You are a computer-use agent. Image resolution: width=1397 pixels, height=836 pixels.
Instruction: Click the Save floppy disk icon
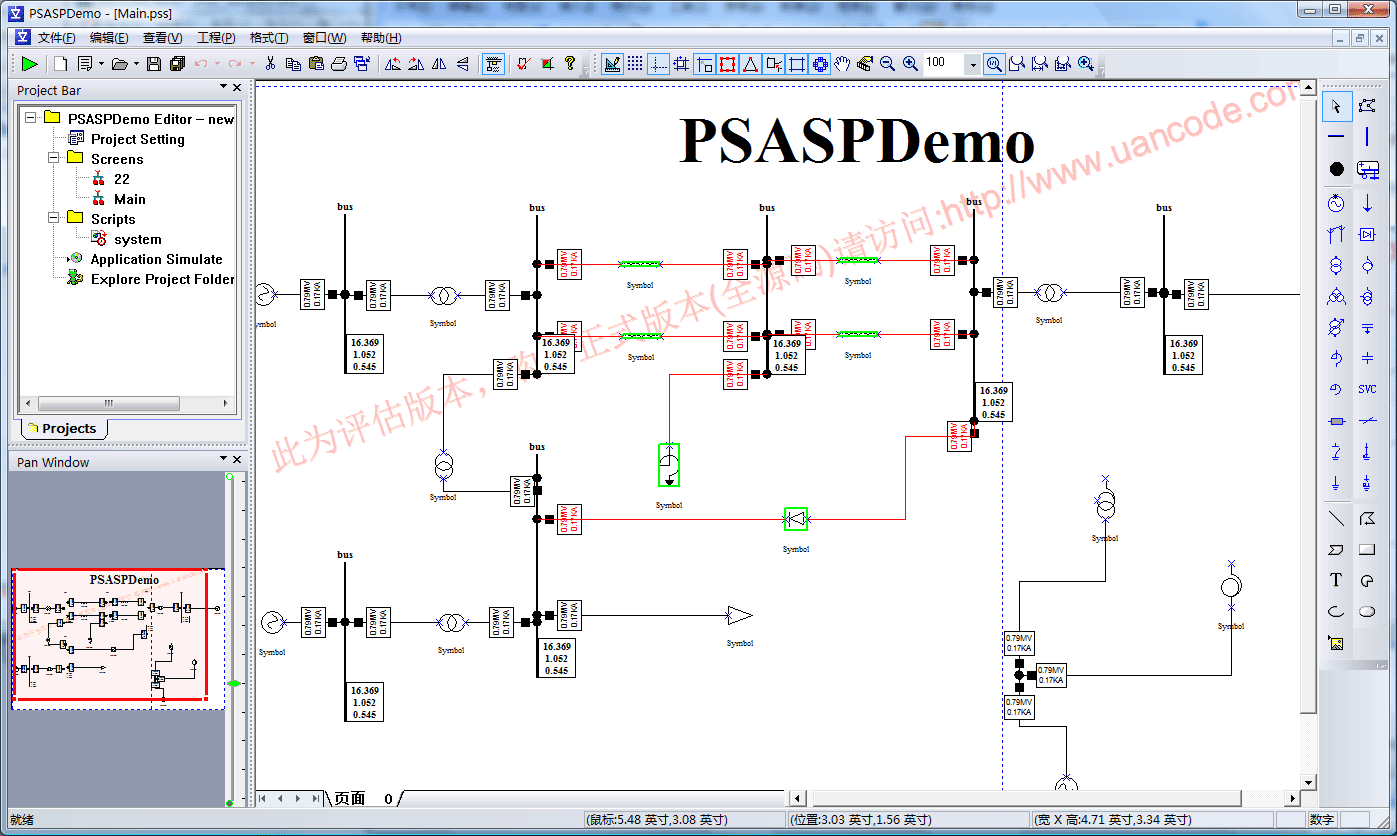pos(154,64)
